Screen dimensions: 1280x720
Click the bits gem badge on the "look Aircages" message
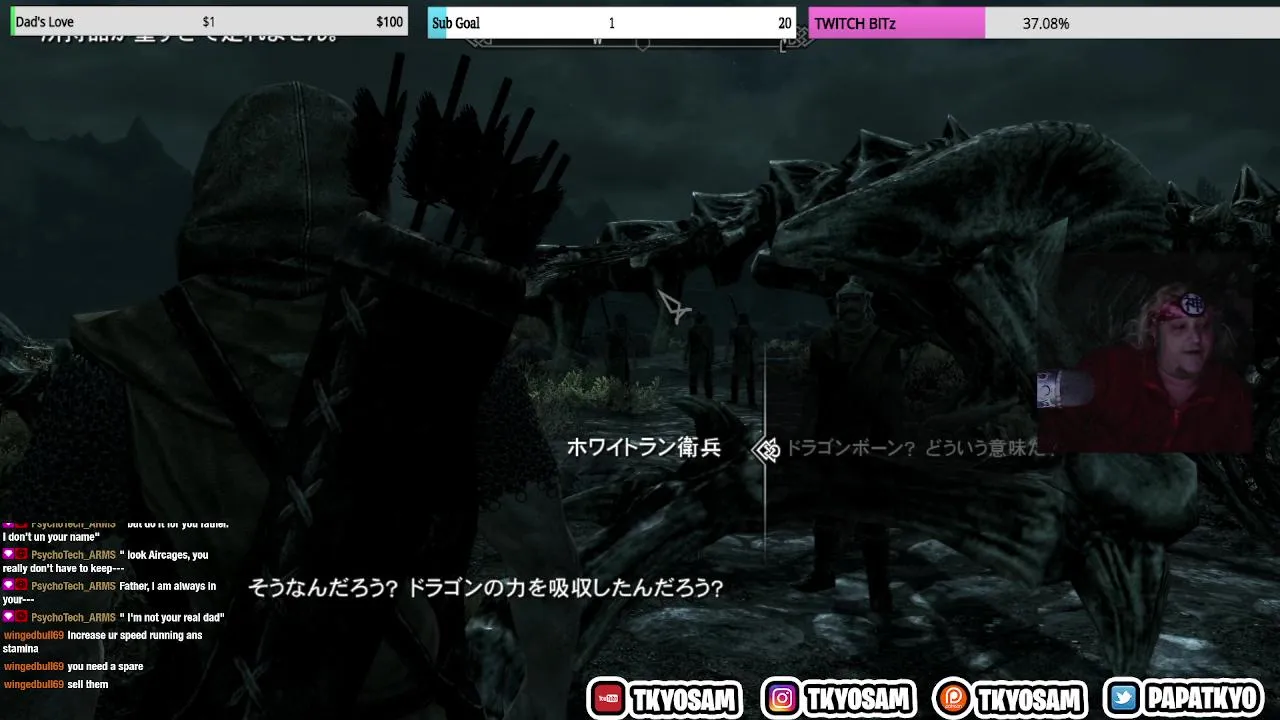(x=8, y=554)
